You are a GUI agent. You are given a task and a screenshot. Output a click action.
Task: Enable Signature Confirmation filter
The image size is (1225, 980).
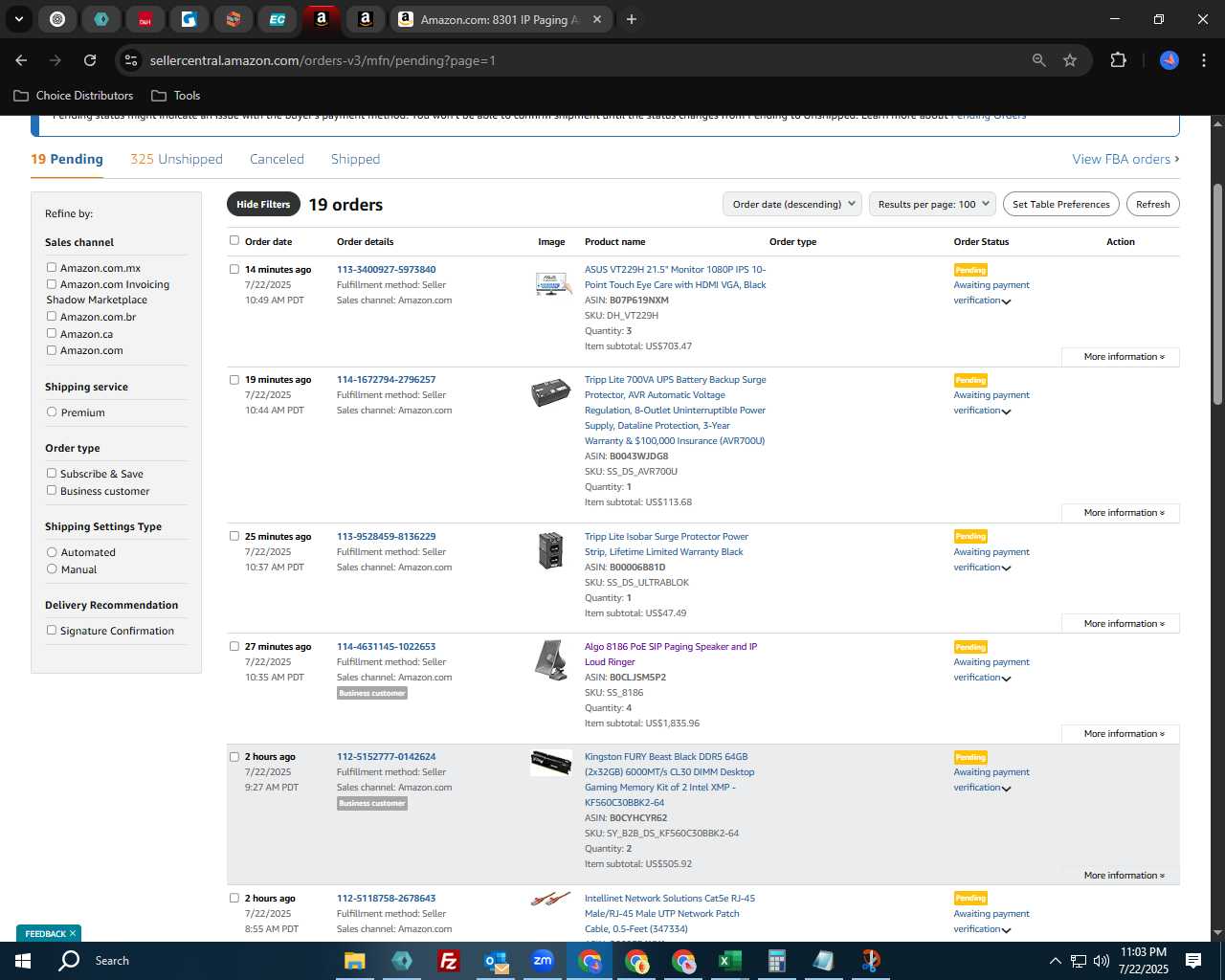pyautogui.click(x=52, y=630)
